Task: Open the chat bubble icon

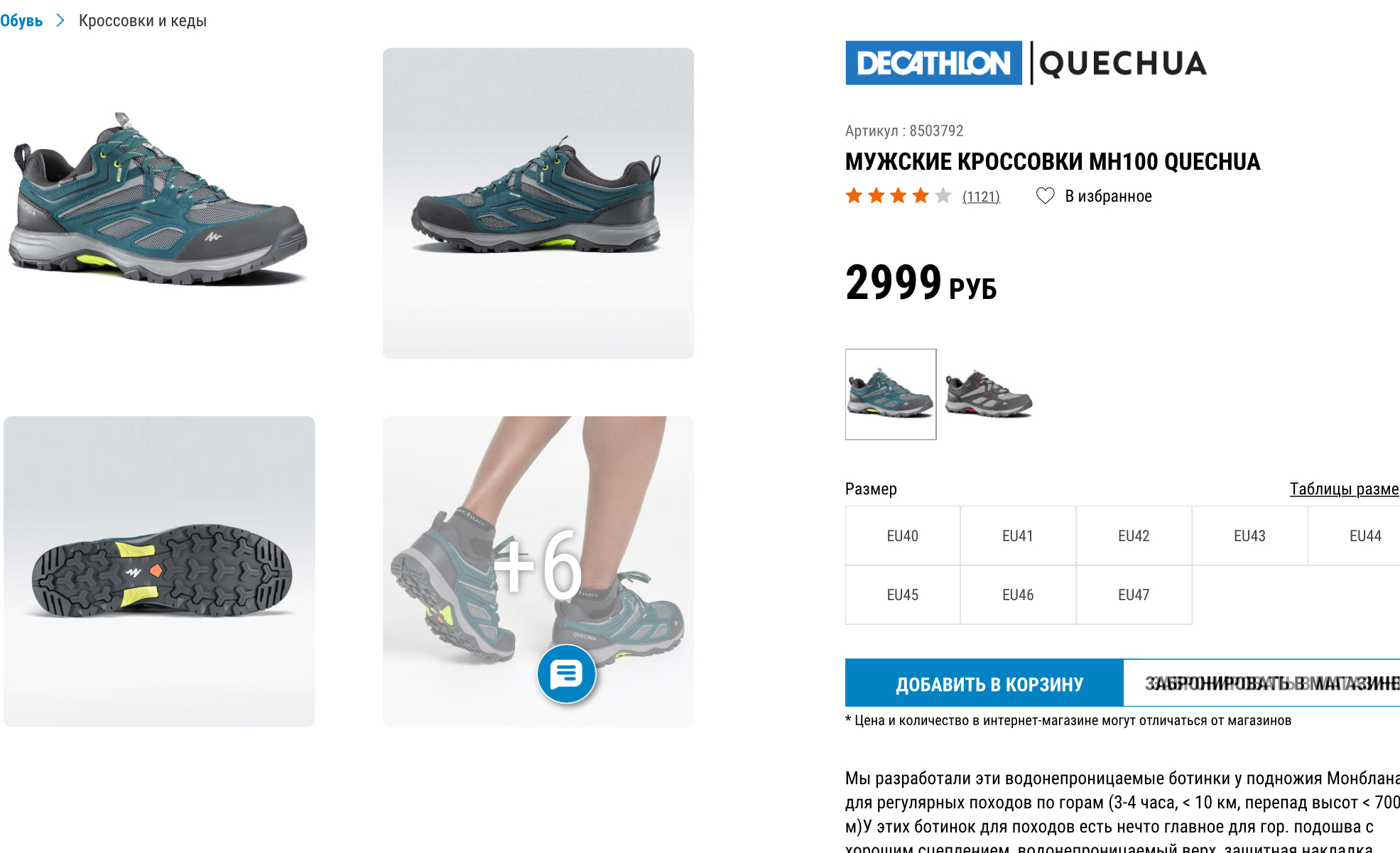Action: click(566, 674)
